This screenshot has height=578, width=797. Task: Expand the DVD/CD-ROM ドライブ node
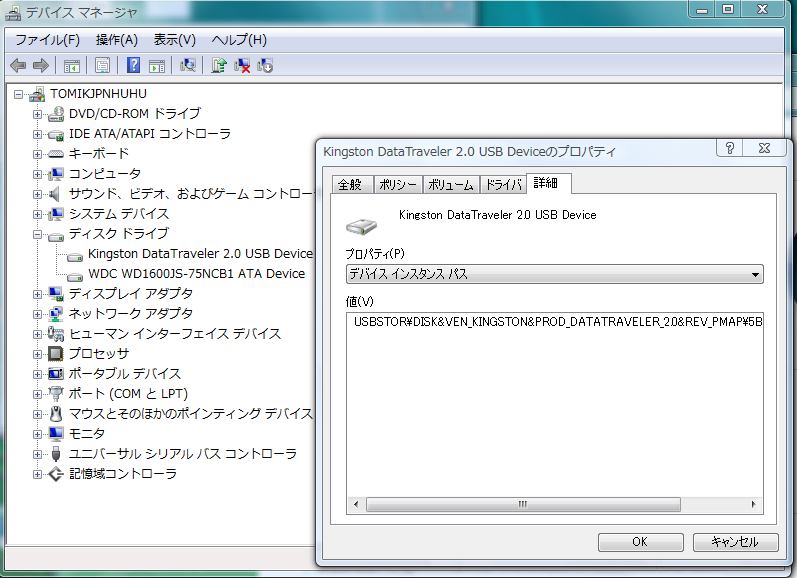coord(37,114)
